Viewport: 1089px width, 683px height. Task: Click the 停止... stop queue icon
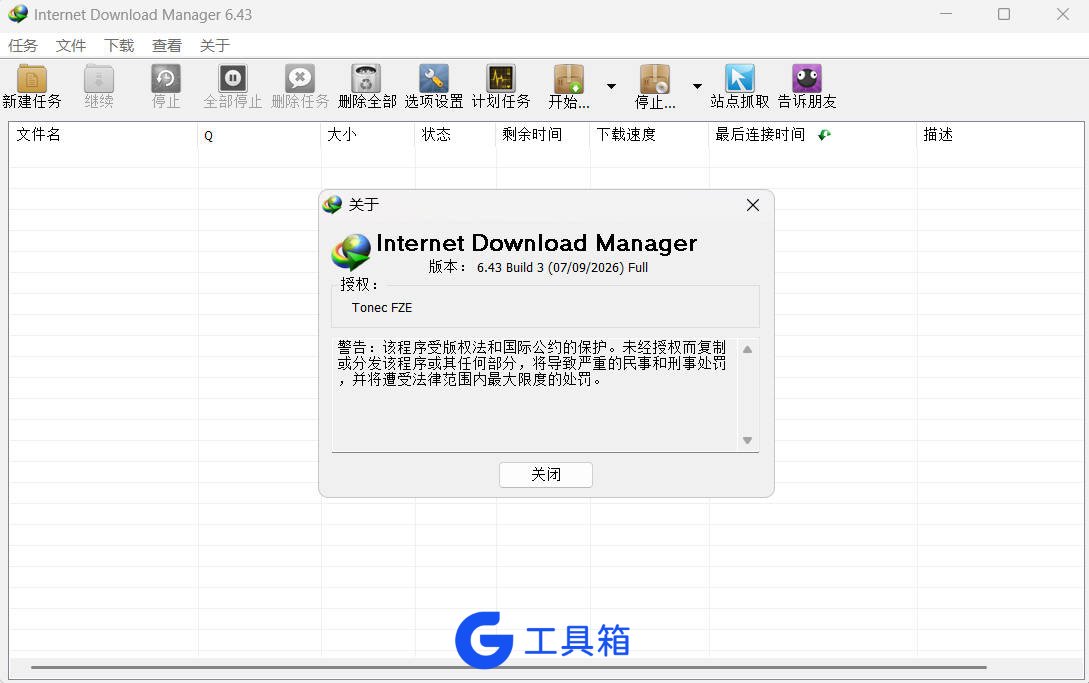tap(655, 79)
